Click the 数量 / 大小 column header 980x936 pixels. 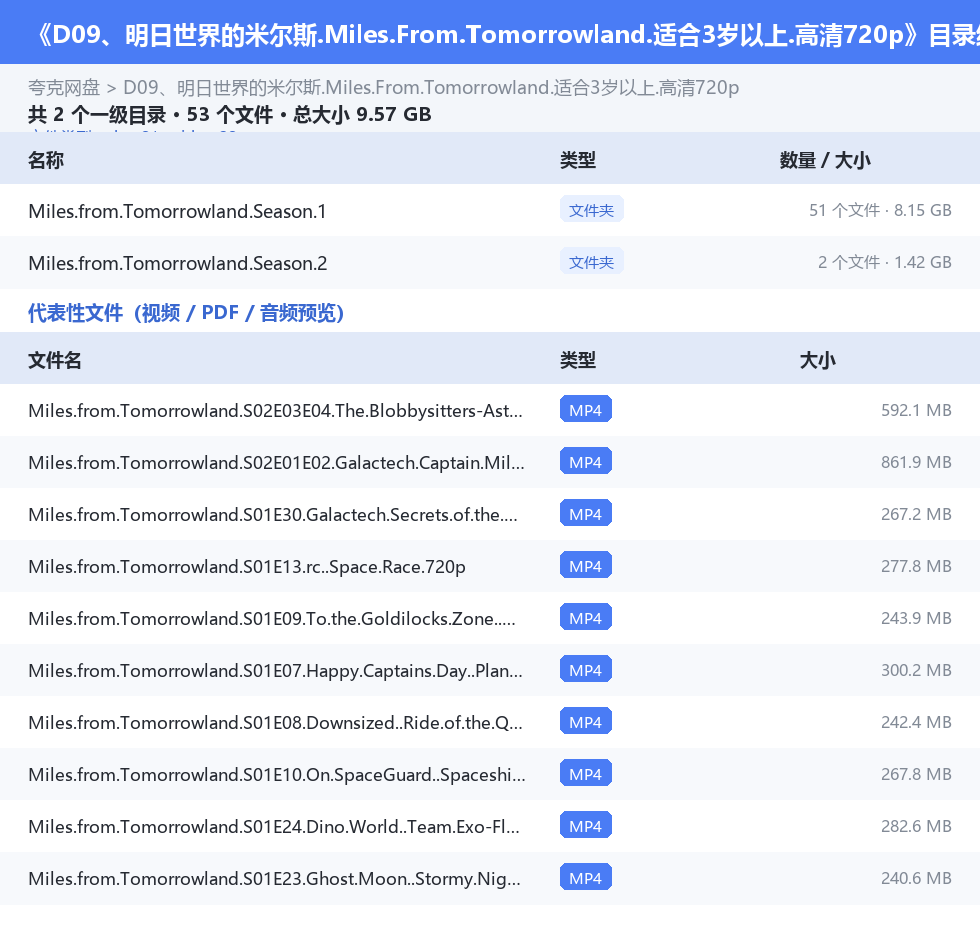tap(825, 160)
